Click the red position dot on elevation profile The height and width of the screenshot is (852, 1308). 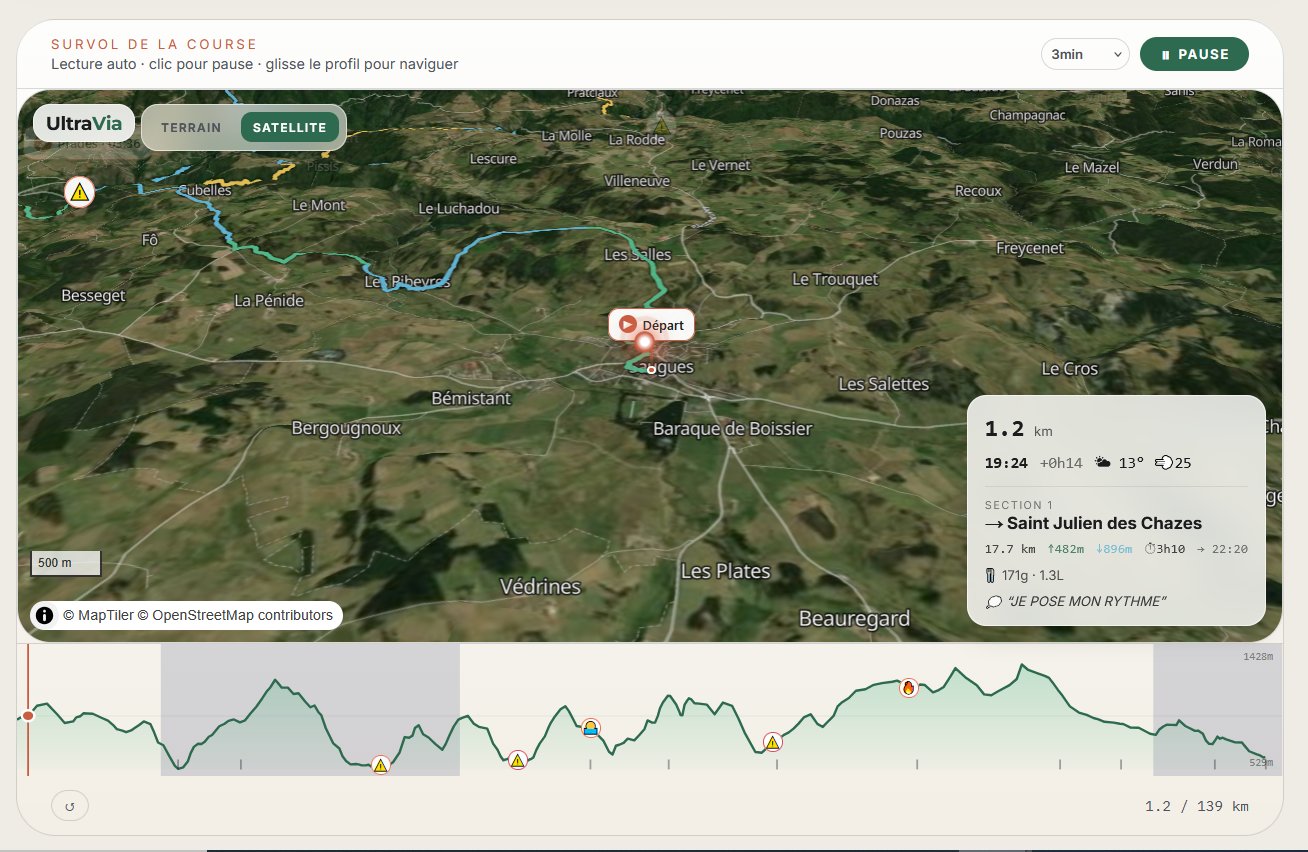[28, 715]
